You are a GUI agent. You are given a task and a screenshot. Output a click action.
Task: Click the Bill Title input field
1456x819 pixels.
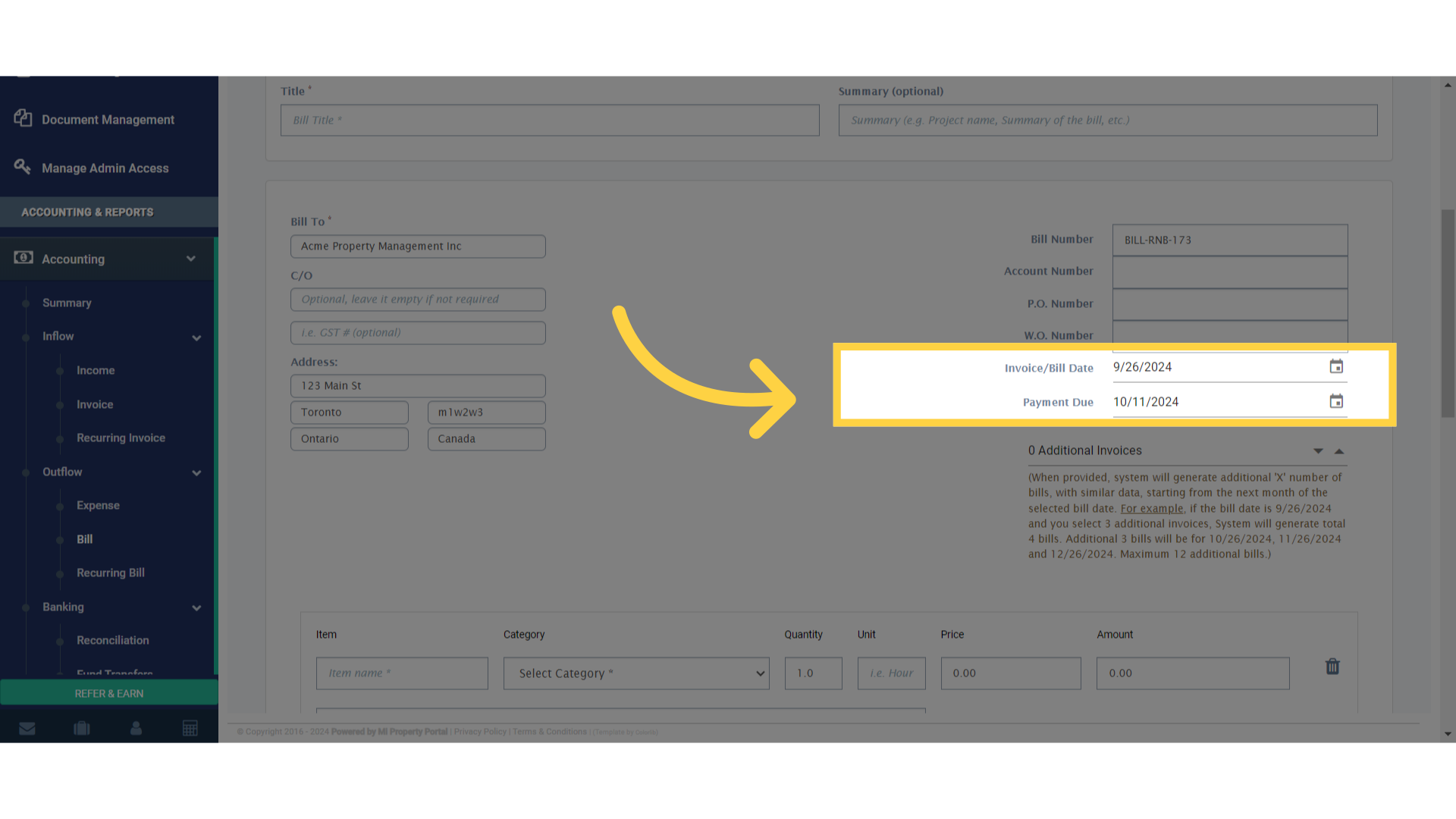[x=550, y=120]
